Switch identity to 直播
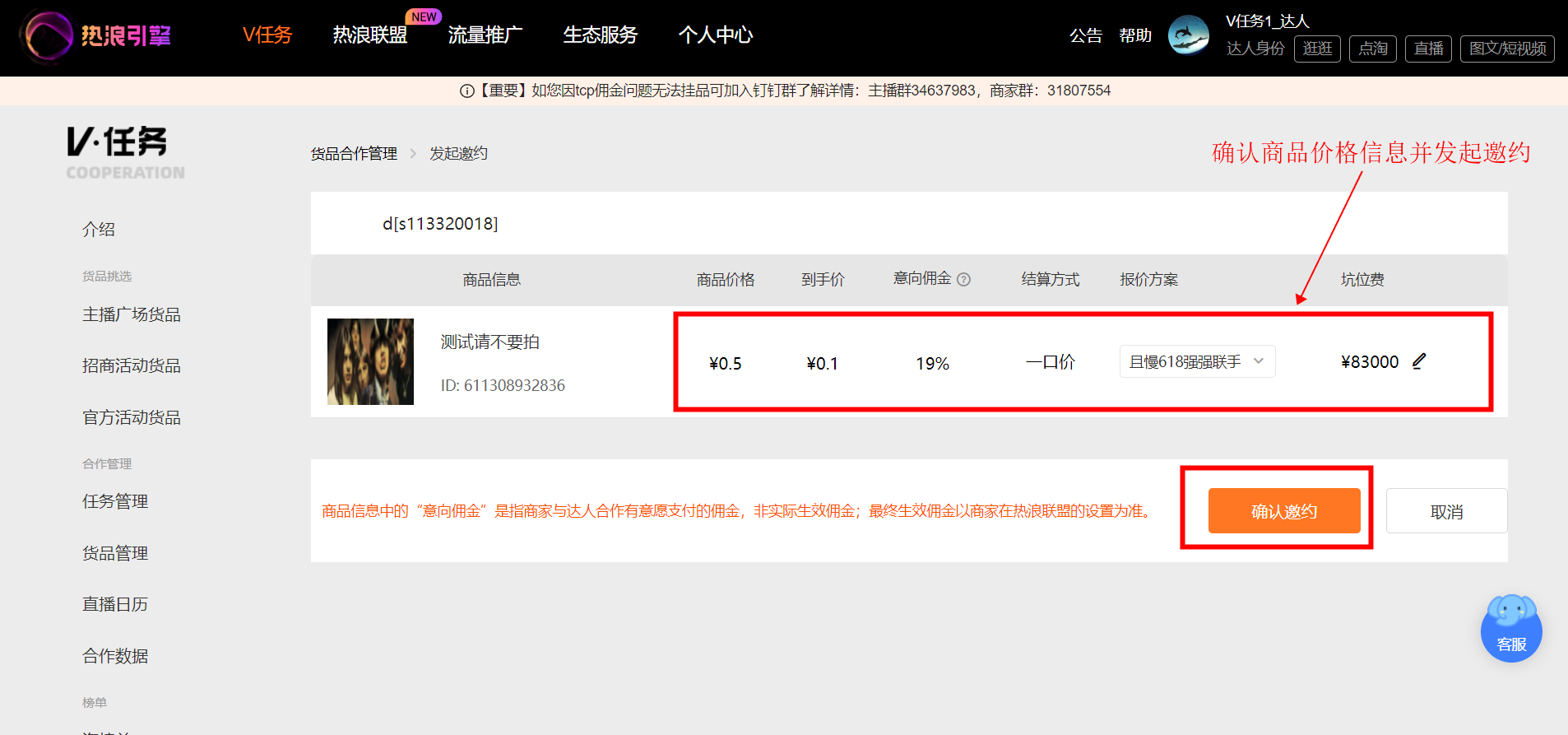The height and width of the screenshot is (735, 1568). click(1428, 49)
